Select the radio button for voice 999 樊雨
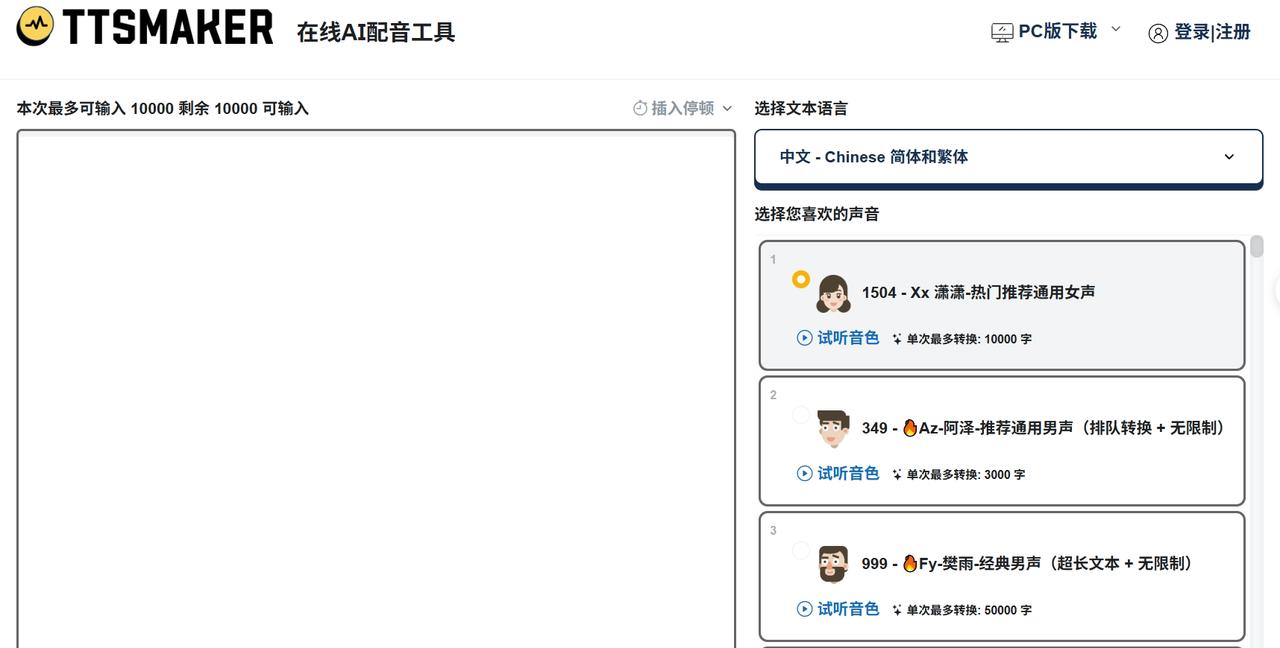The height and width of the screenshot is (648, 1280). click(800, 549)
